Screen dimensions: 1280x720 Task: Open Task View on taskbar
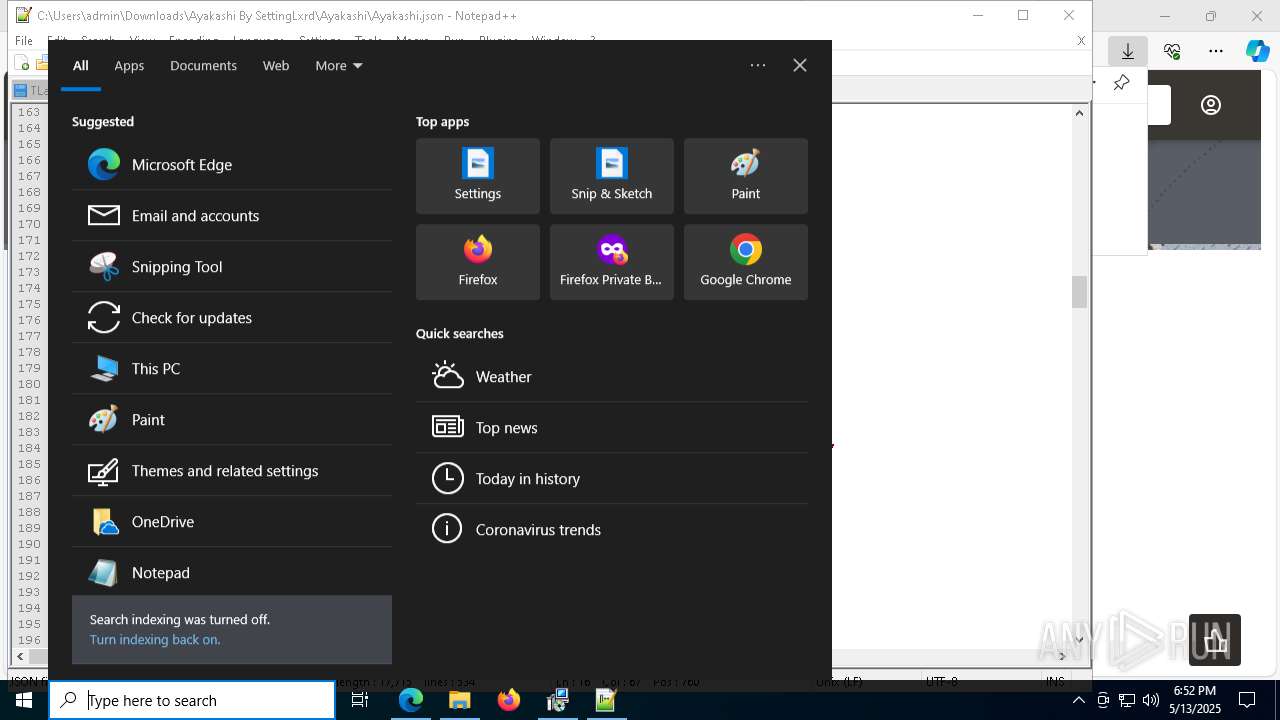pos(360,700)
